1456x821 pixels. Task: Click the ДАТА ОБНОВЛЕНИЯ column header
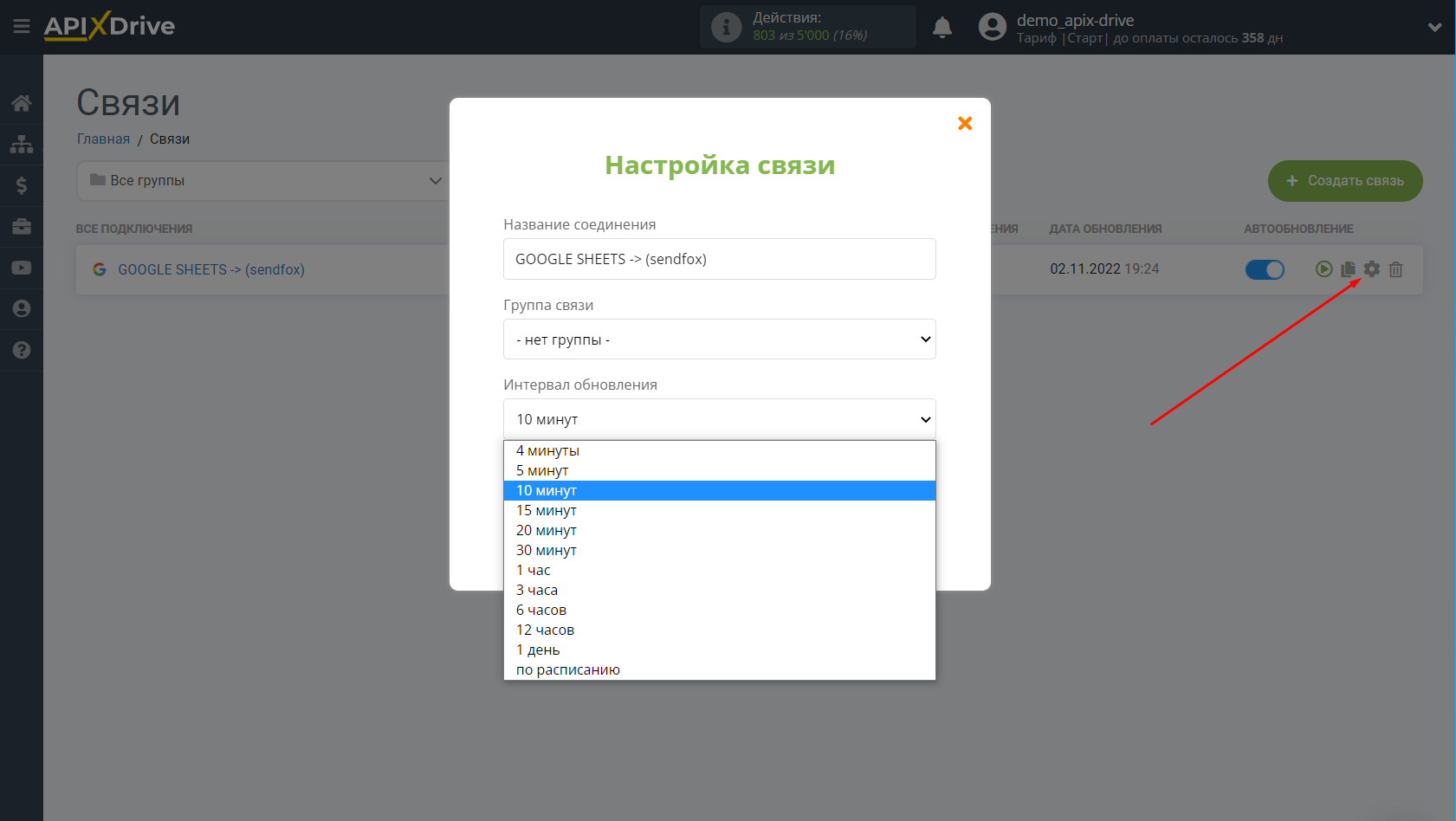(1105, 229)
